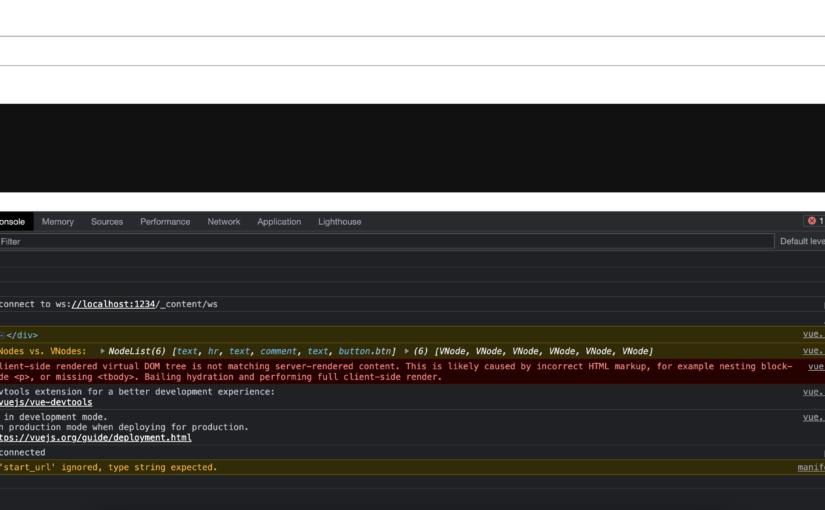Expand the (6) VNode array
825x510 pixels.
click(x=407, y=351)
